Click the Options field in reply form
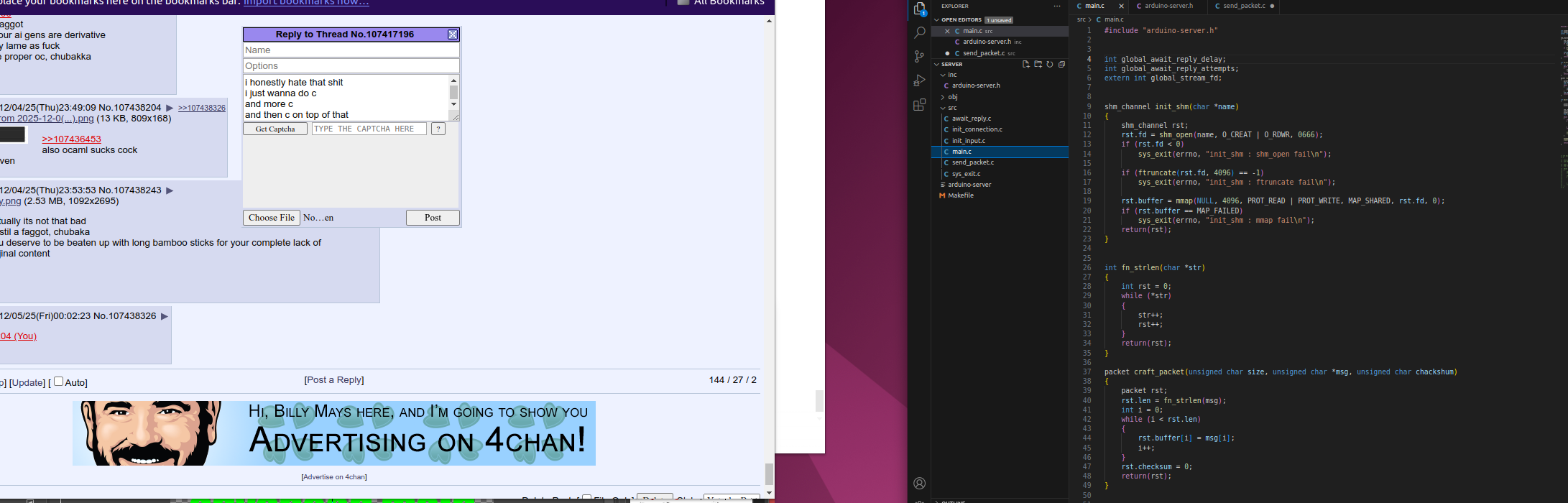This screenshot has width=1568, height=503. click(351, 66)
